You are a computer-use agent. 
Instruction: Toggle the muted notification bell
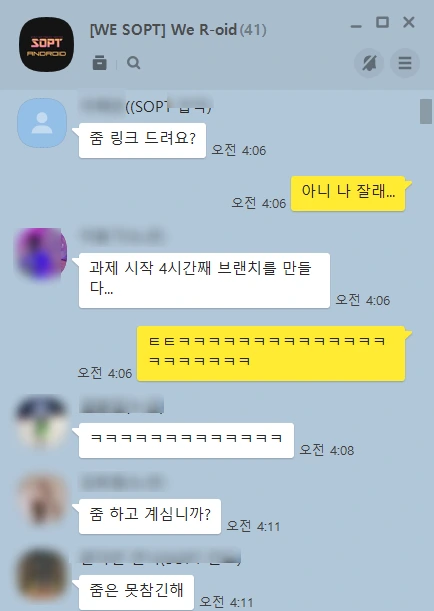tap(369, 63)
